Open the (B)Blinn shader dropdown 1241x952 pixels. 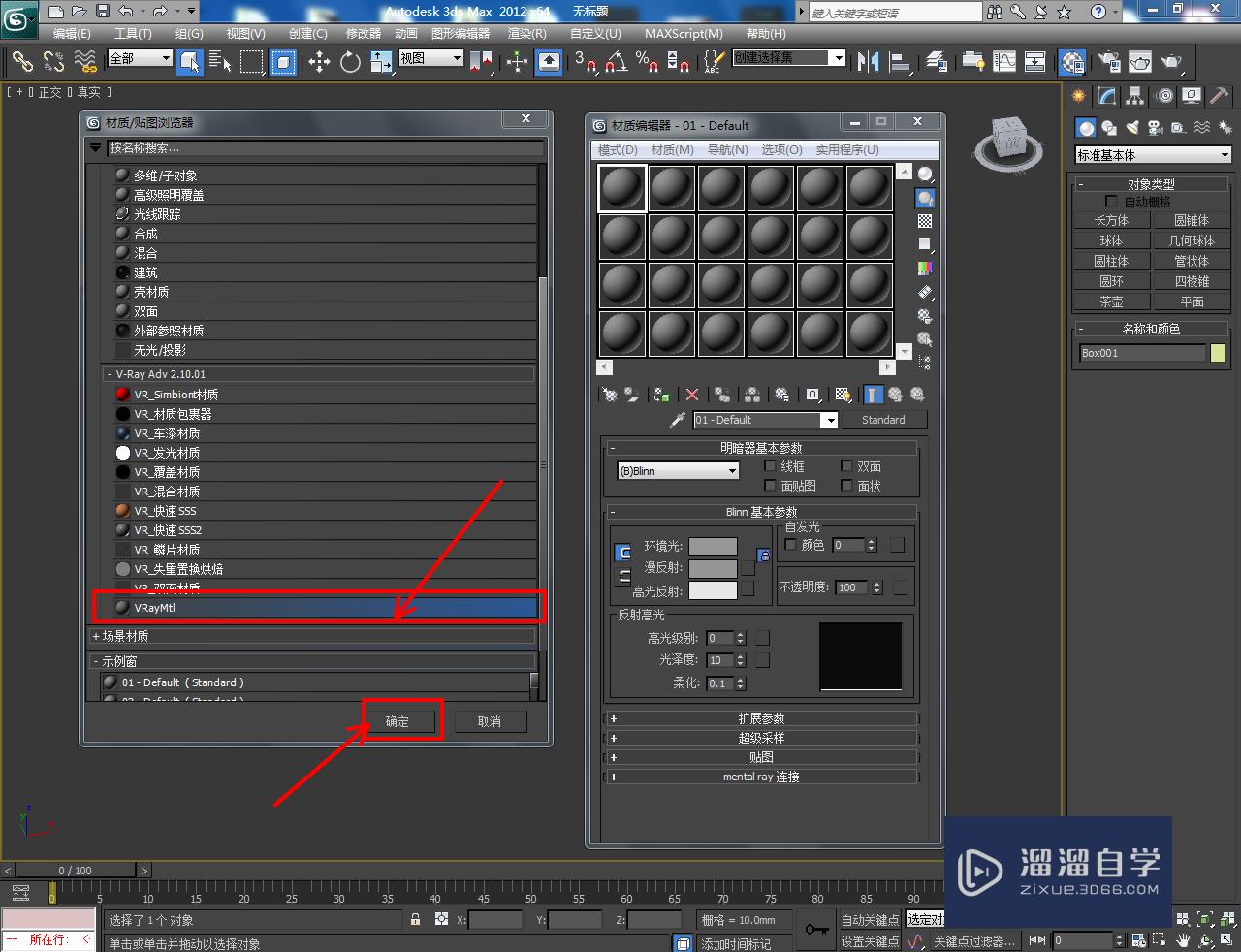678,471
